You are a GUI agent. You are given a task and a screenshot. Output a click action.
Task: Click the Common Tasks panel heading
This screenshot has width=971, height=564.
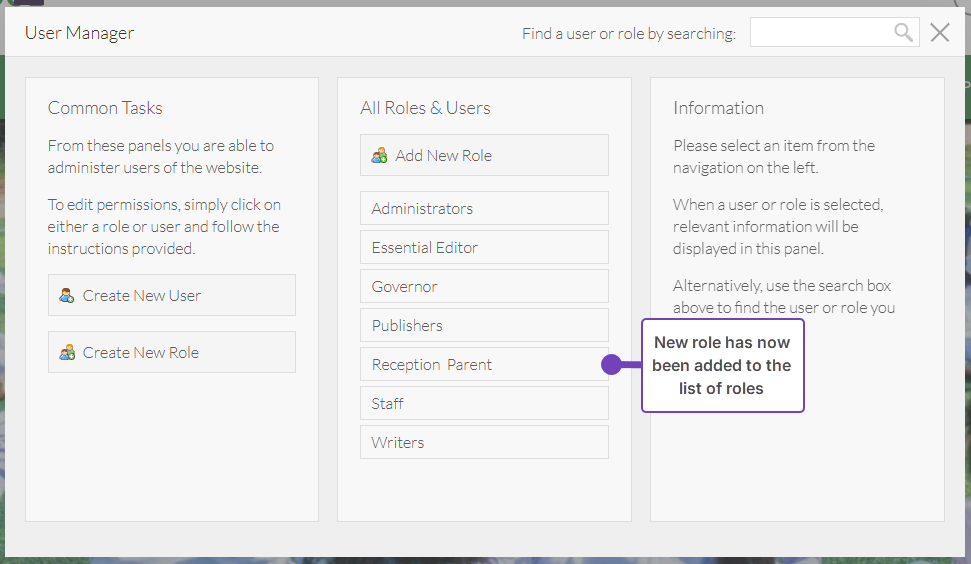click(x=105, y=108)
